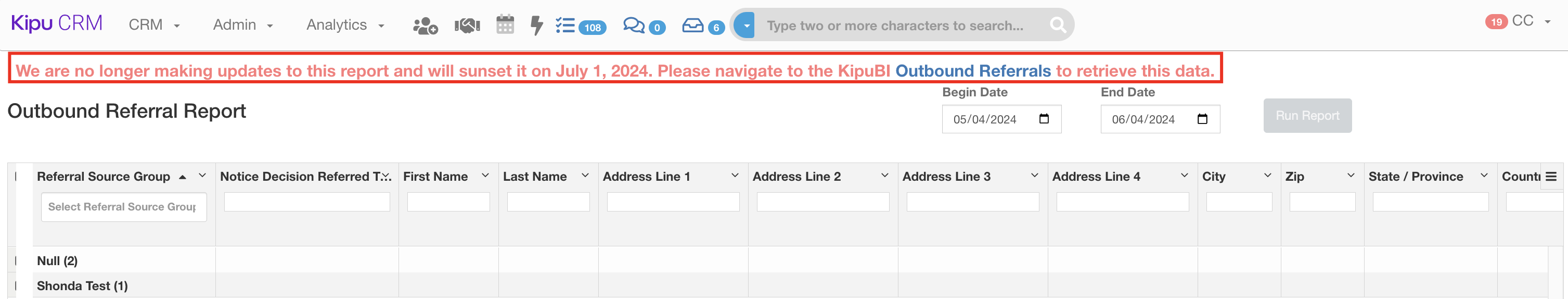Open the calendar icon in navbar
This screenshot has width=1568, height=299.
point(505,25)
